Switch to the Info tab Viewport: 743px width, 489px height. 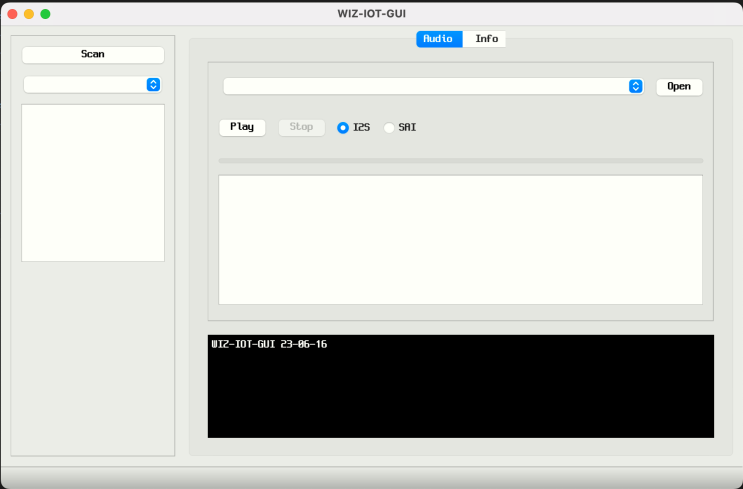point(485,39)
